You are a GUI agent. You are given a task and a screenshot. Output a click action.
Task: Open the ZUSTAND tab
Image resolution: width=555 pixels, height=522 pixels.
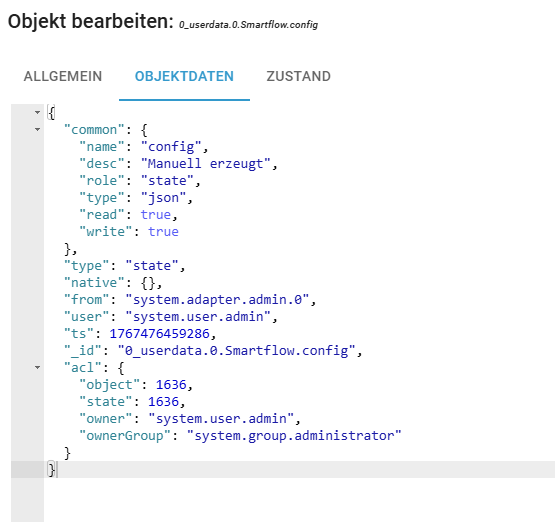298,76
